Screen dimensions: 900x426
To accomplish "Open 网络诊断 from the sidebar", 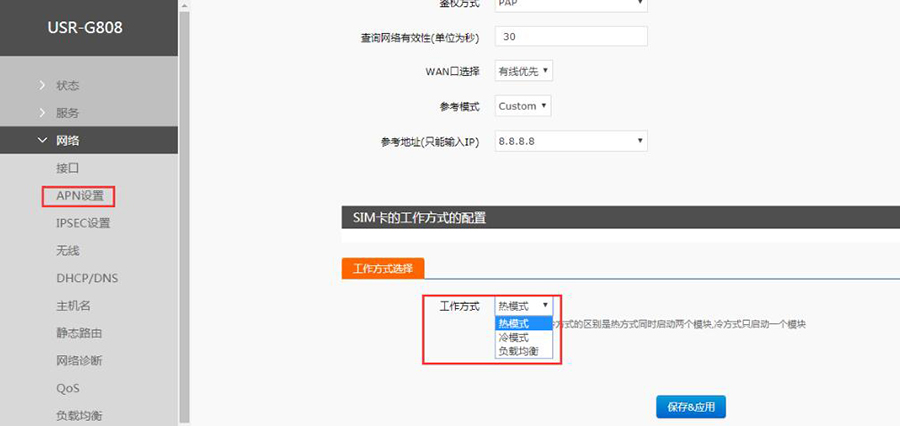I will [x=79, y=360].
